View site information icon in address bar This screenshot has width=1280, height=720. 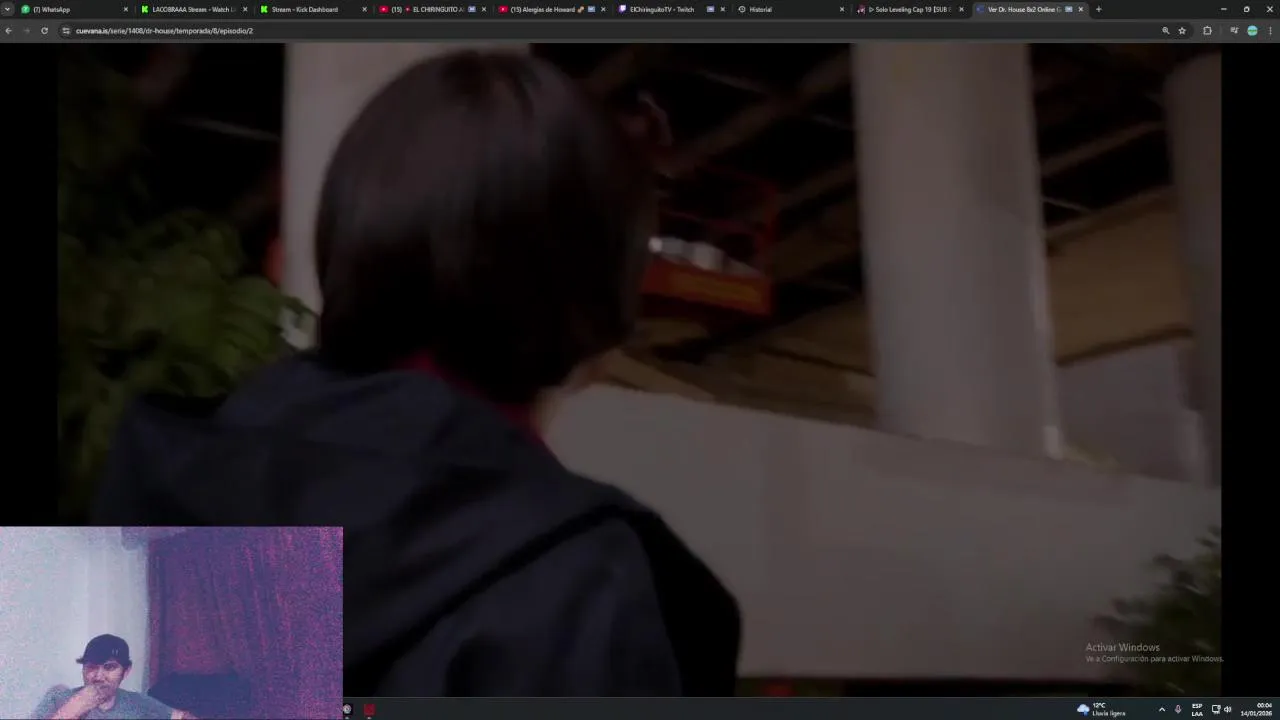(x=66, y=30)
